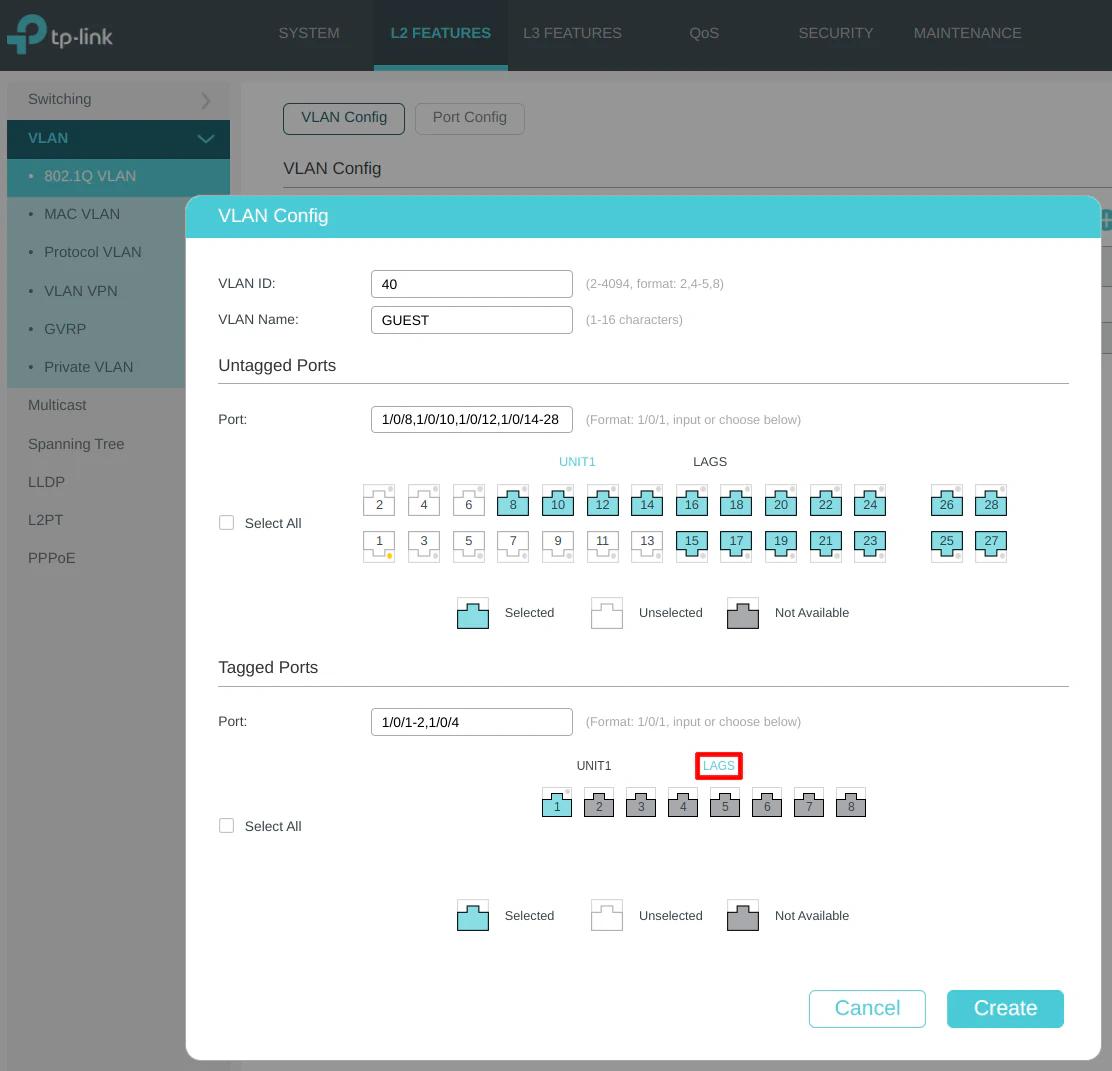The width and height of the screenshot is (1112, 1071).
Task: Select untagged port 5 icon
Action: point(468,546)
